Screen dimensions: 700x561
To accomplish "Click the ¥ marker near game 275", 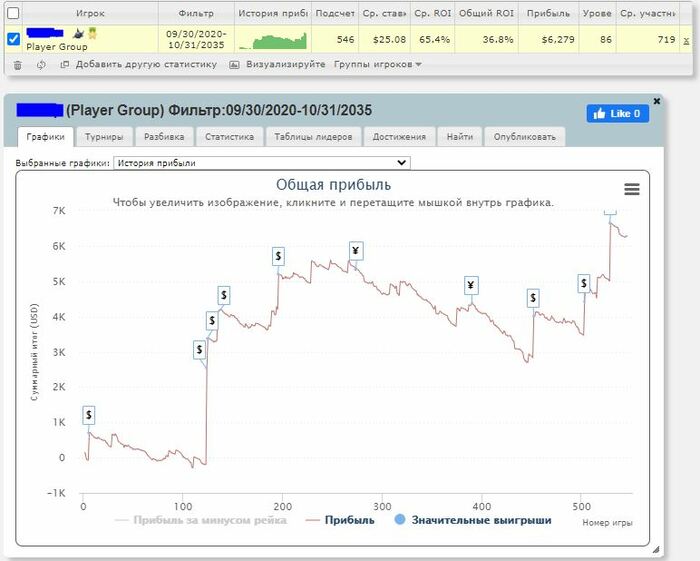I will 356,251.
